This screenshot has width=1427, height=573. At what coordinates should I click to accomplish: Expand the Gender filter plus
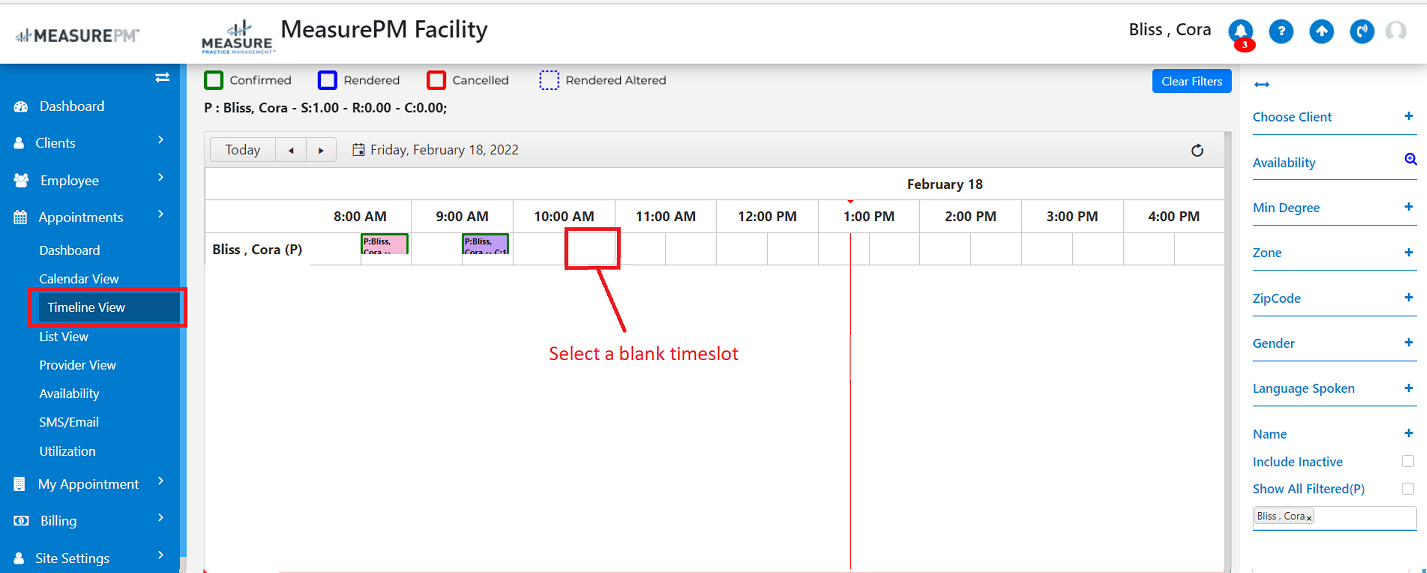(x=1409, y=342)
